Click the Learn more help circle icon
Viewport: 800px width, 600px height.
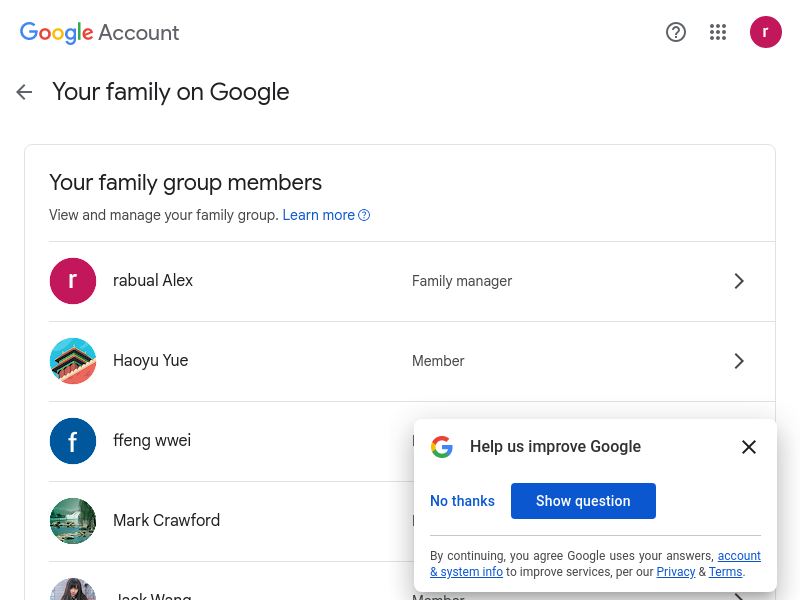(364, 215)
